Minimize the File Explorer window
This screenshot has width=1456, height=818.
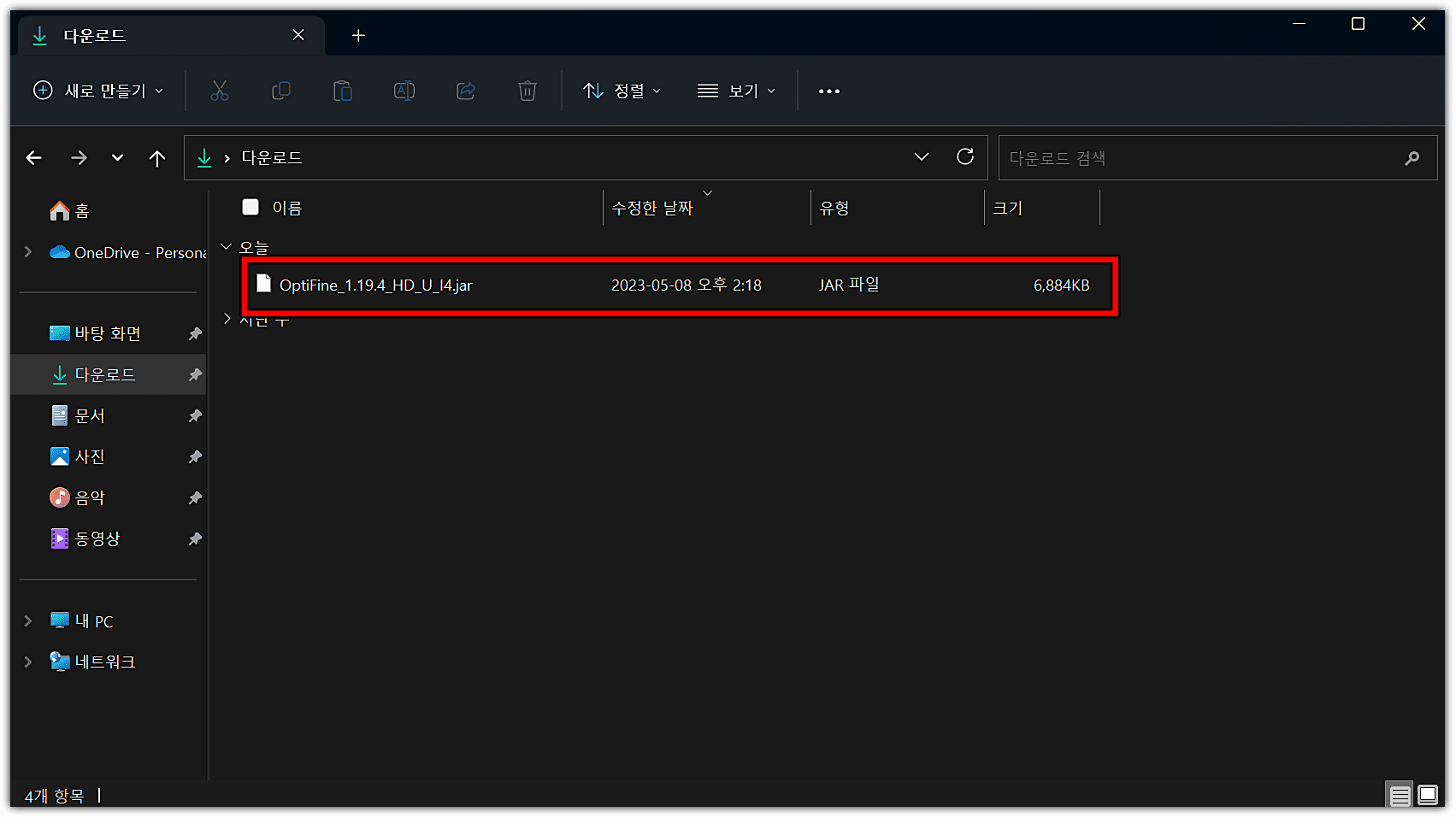[1299, 24]
